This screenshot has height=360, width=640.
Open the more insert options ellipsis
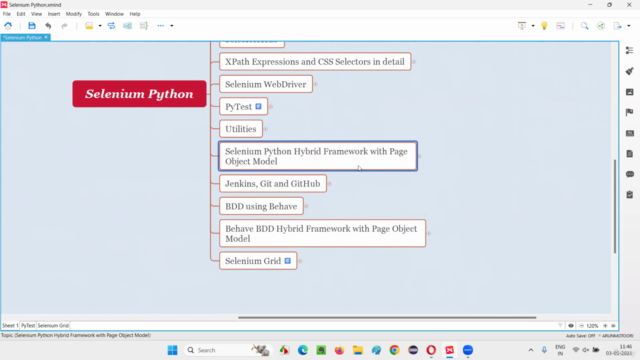click(160, 26)
